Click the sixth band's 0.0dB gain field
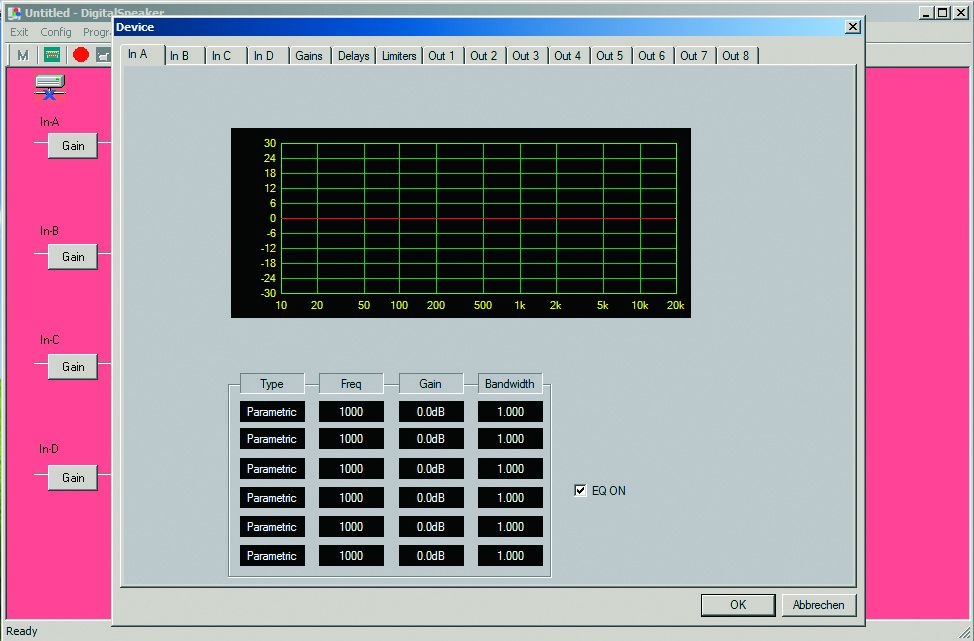974x641 pixels. click(431, 556)
